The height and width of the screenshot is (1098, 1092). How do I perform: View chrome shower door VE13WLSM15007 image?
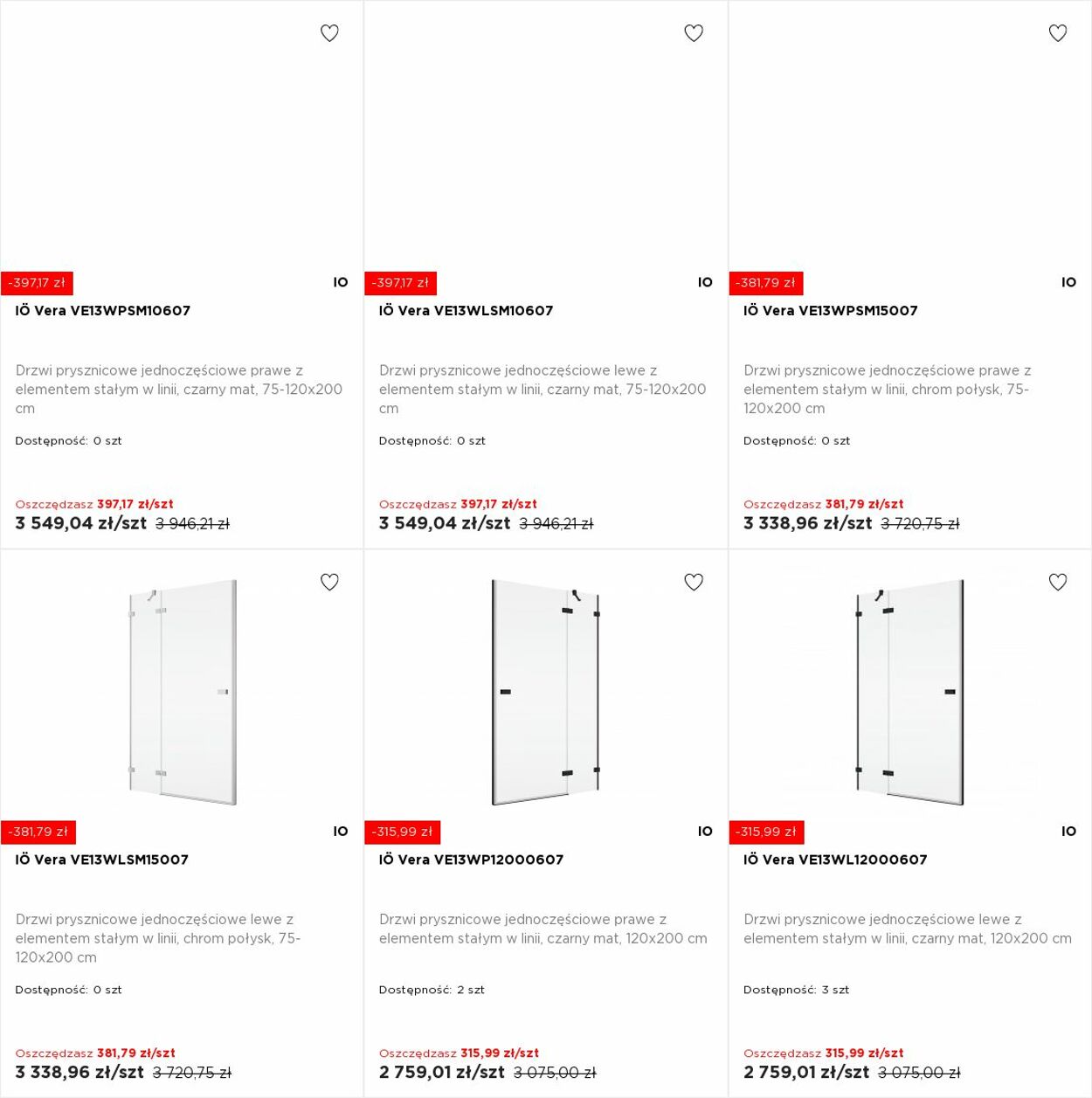coord(182,692)
